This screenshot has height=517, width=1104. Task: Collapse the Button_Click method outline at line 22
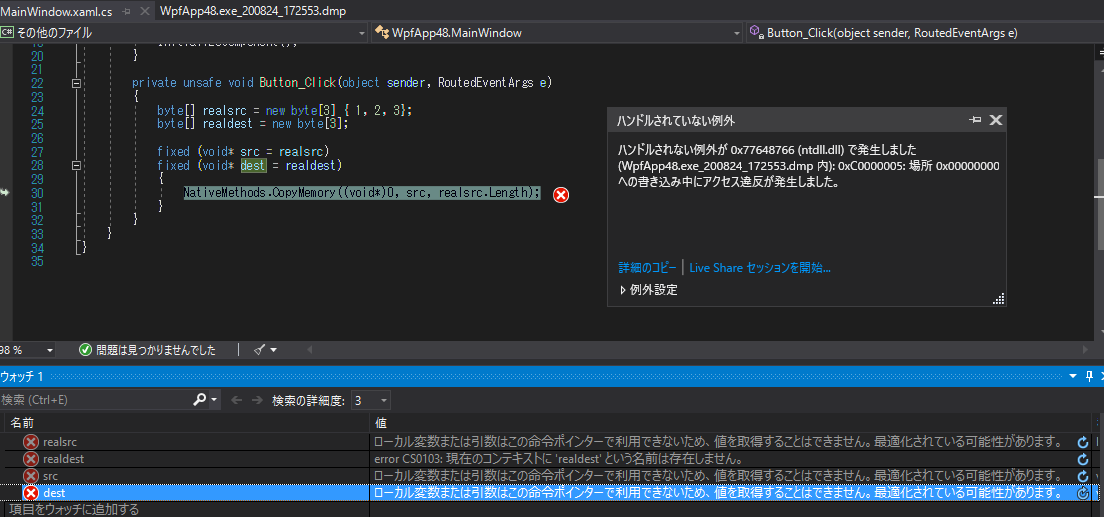coord(76,83)
